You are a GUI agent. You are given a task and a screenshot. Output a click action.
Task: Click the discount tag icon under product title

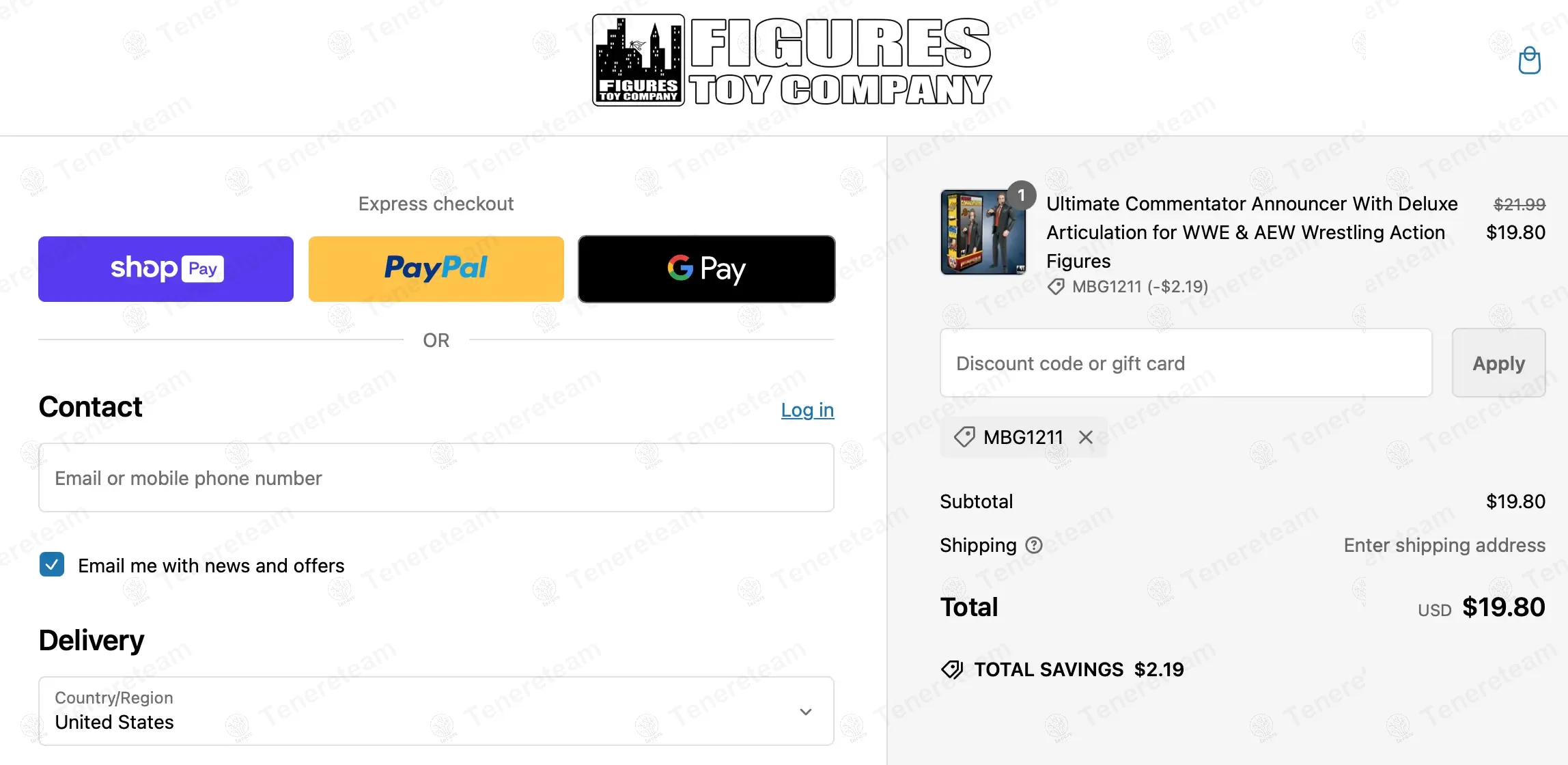click(1056, 287)
